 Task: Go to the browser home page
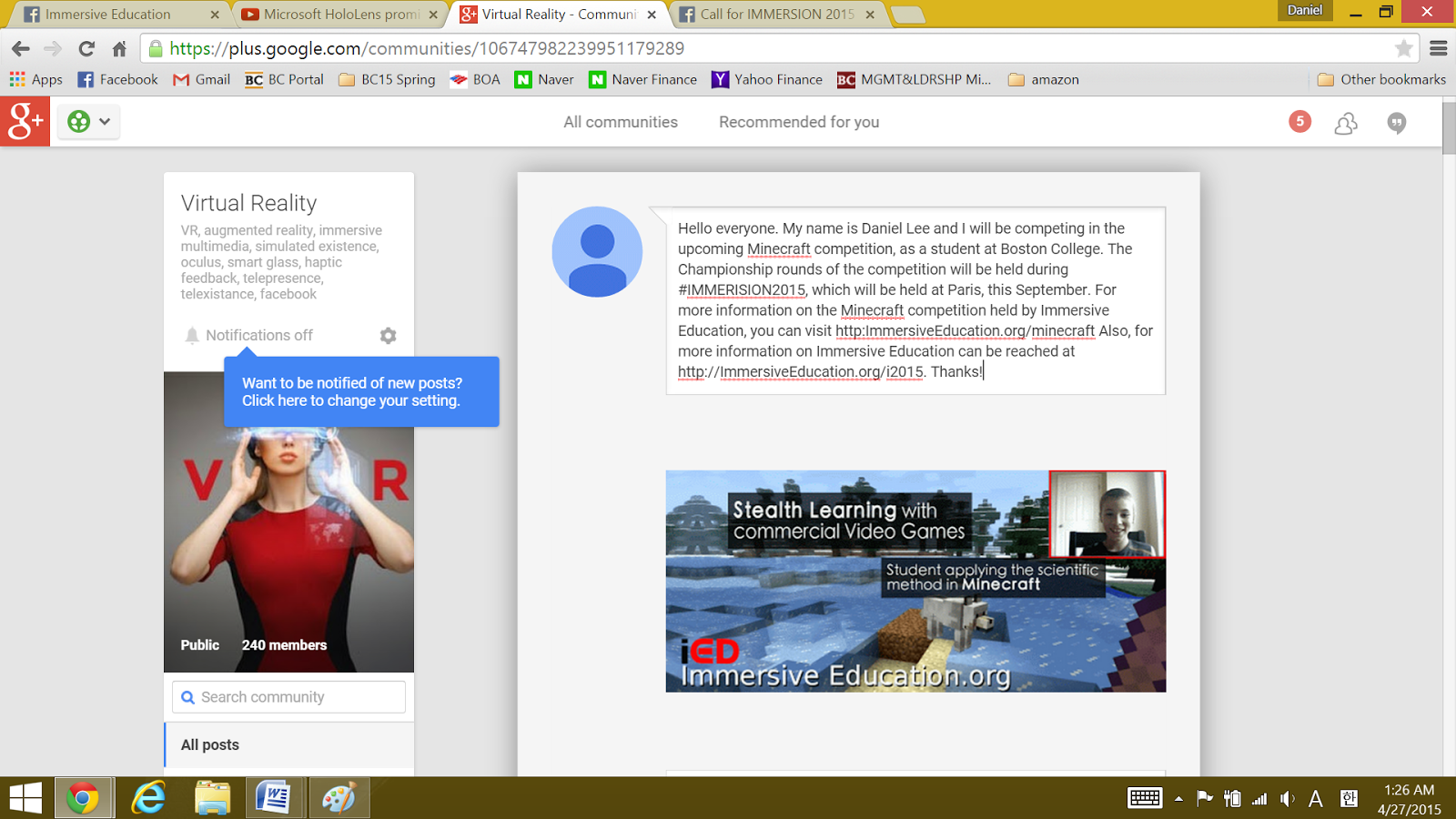tap(119, 48)
